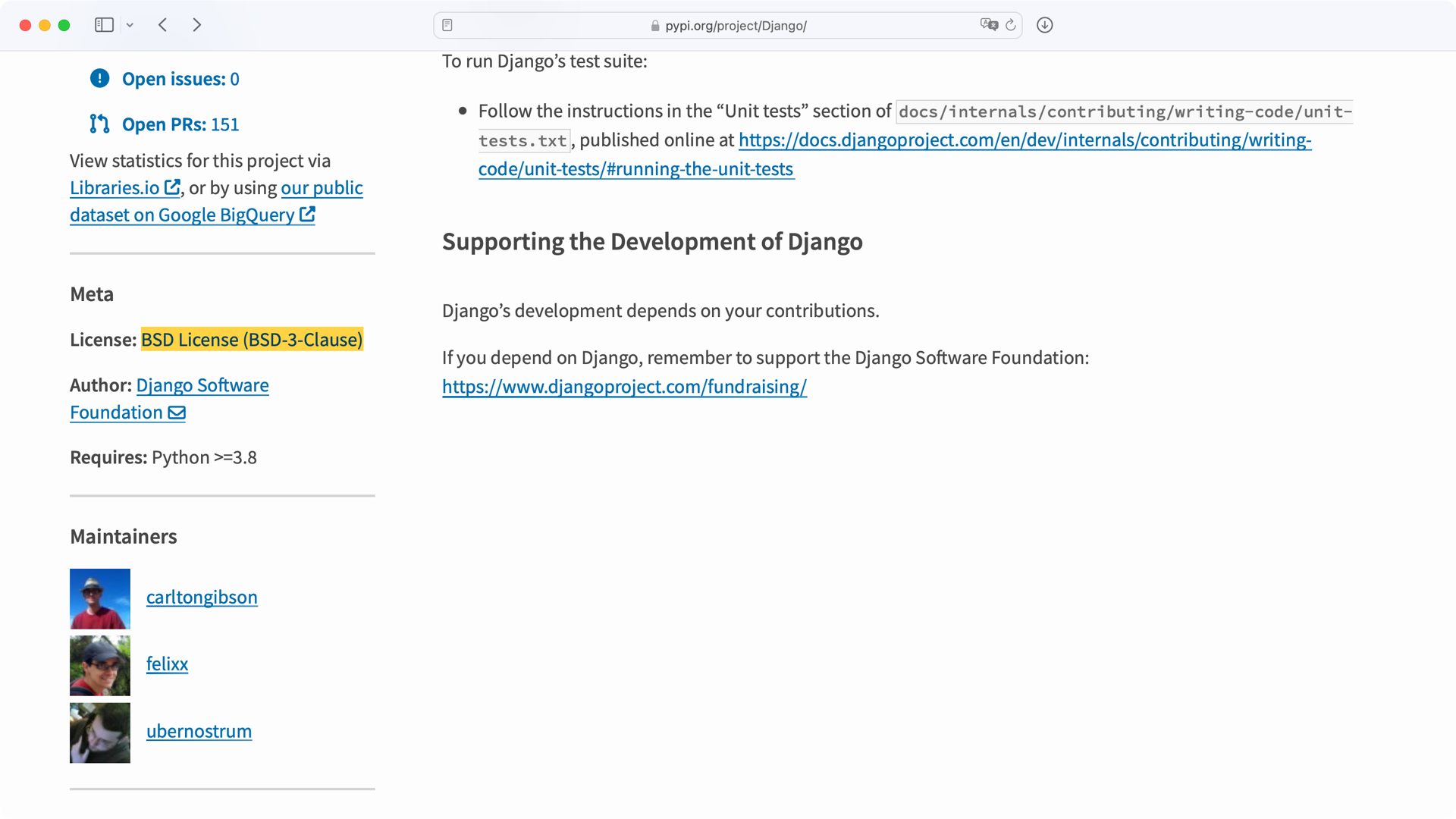Open carltongibson's avatar thumbnail
The width and height of the screenshot is (1456, 819).
click(x=100, y=598)
